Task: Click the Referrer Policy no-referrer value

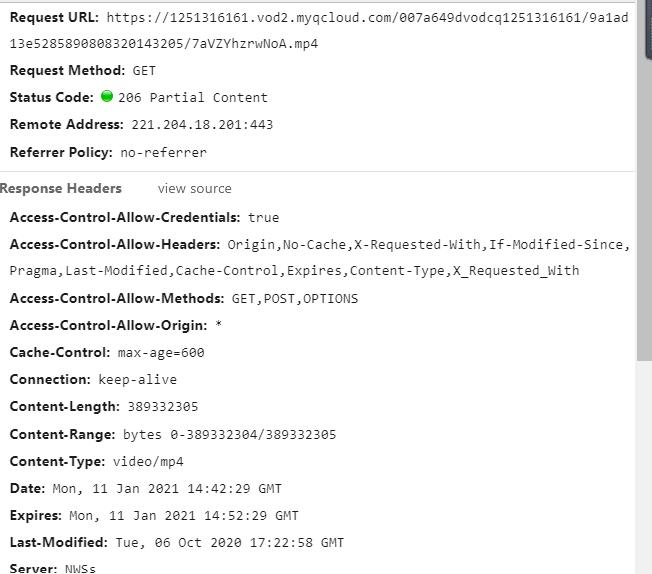Action: coord(163,152)
